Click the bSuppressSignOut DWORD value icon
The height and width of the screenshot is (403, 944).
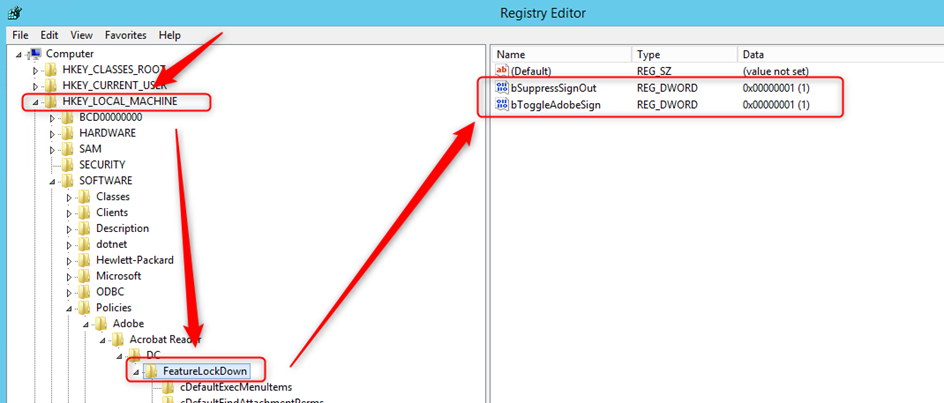(x=502, y=88)
